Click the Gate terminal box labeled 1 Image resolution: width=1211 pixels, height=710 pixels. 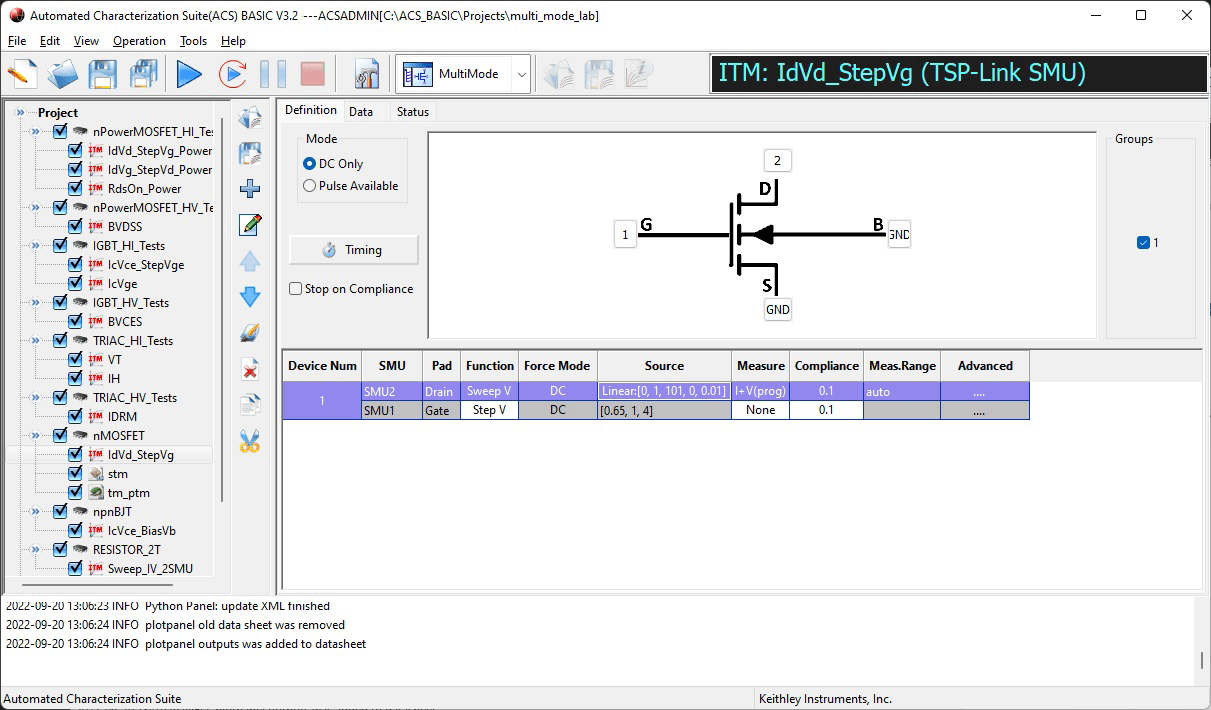[x=625, y=235]
